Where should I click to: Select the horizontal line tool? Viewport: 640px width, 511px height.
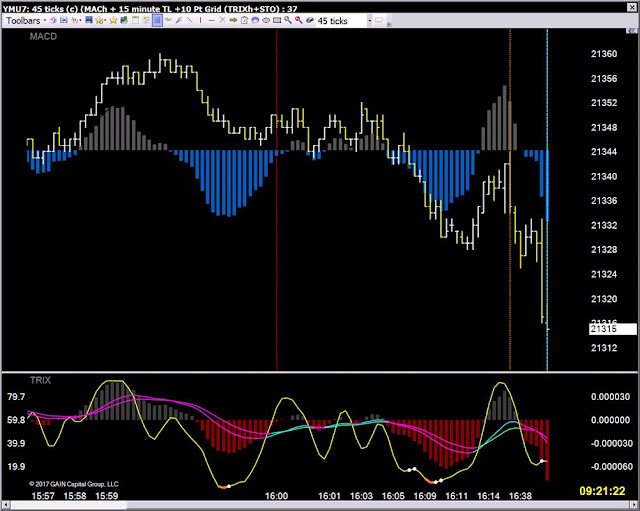point(211,21)
